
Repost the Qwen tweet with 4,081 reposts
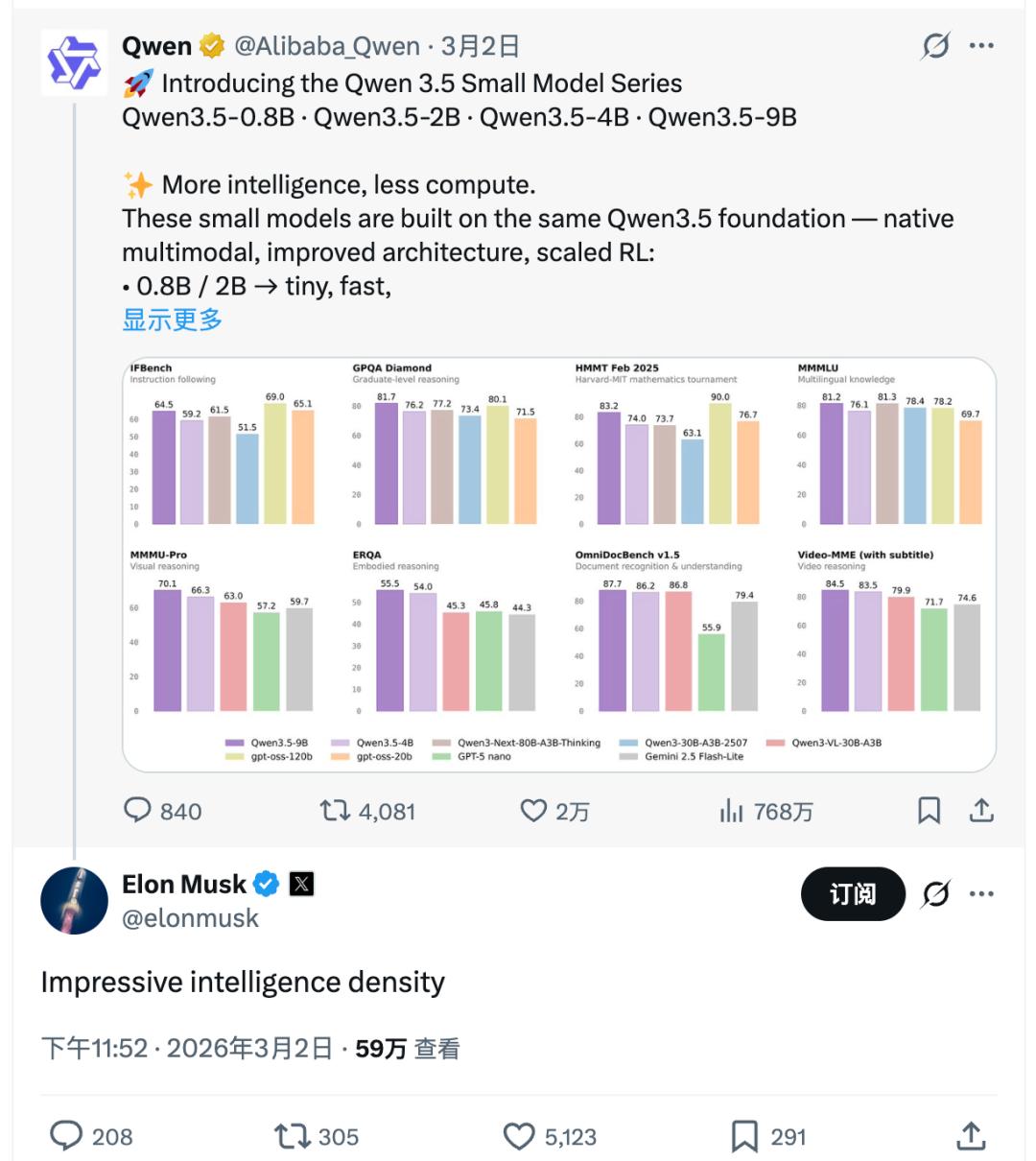(335, 811)
